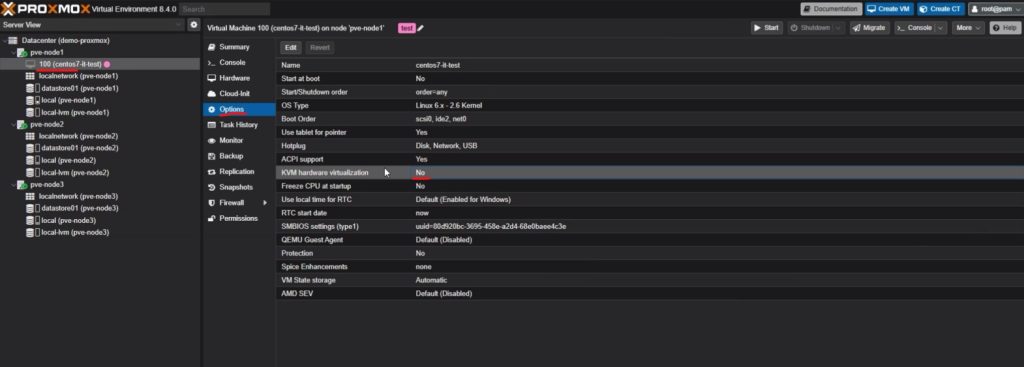The image size is (1024, 367).
Task: Select Datacenter (demo-proxmox)
Action: tap(65, 40)
